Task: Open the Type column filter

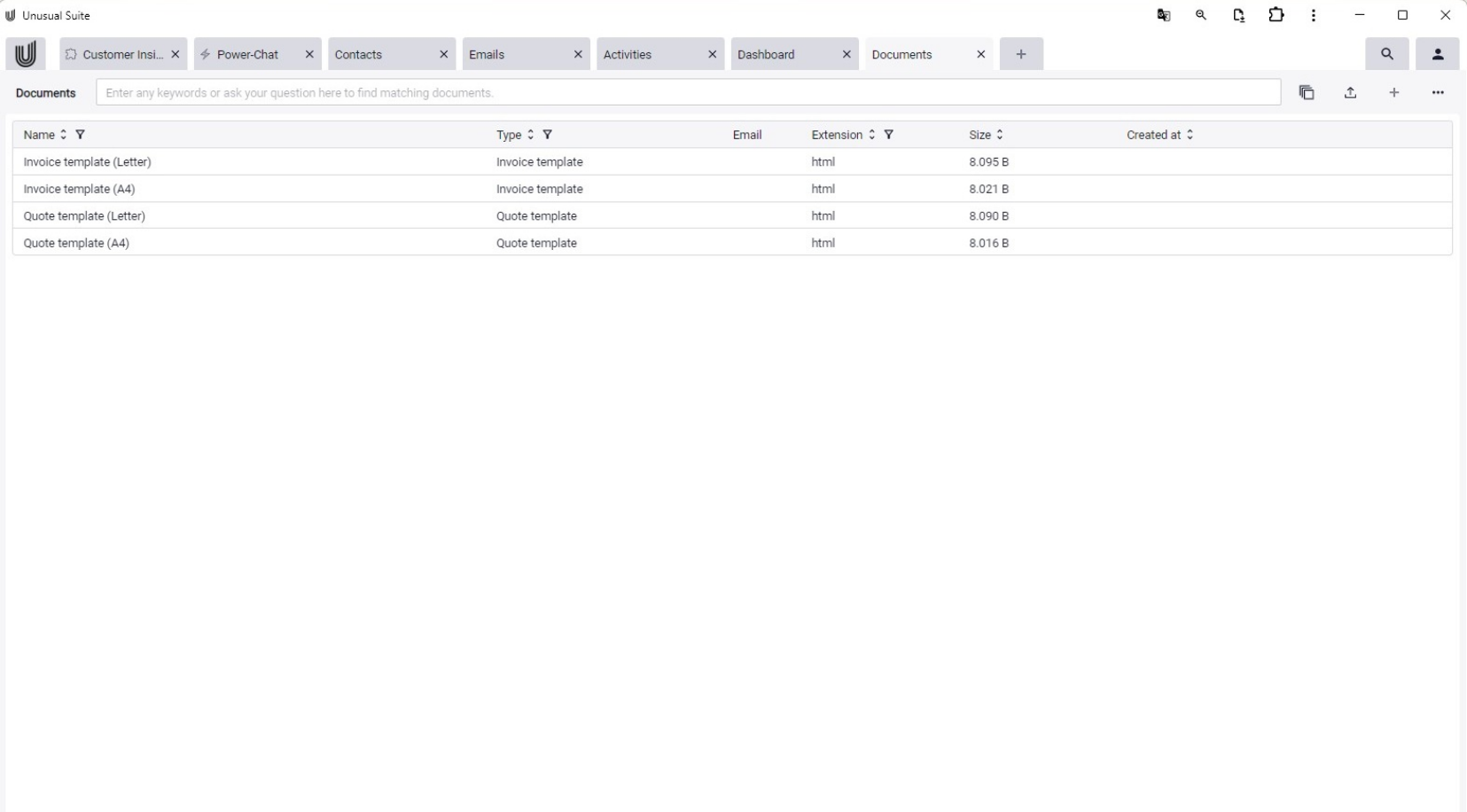Action: click(x=548, y=135)
